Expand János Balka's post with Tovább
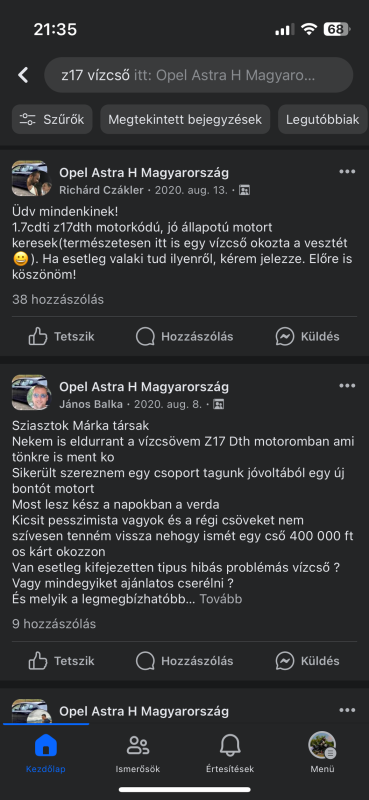The image size is (369, 800). pos(220,599)
